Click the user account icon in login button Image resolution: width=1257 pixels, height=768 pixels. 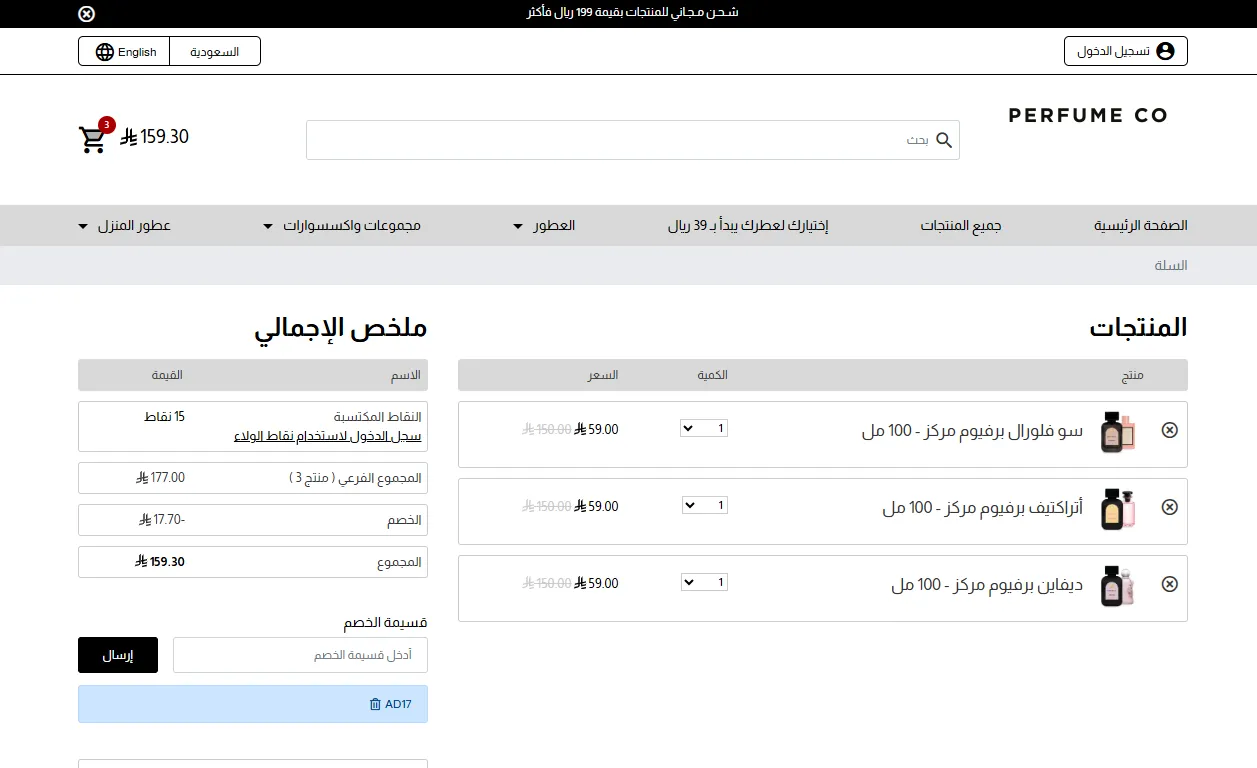(1165, 51)
